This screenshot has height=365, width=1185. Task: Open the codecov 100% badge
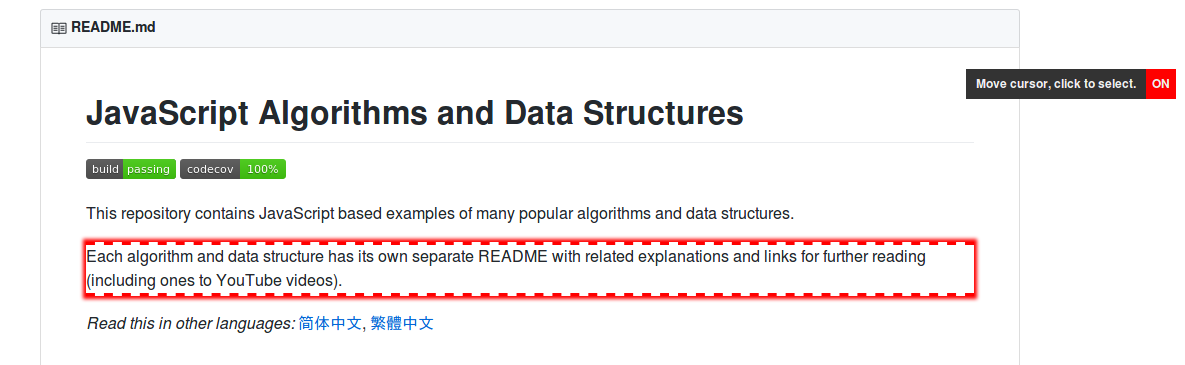tap(233, 169)
